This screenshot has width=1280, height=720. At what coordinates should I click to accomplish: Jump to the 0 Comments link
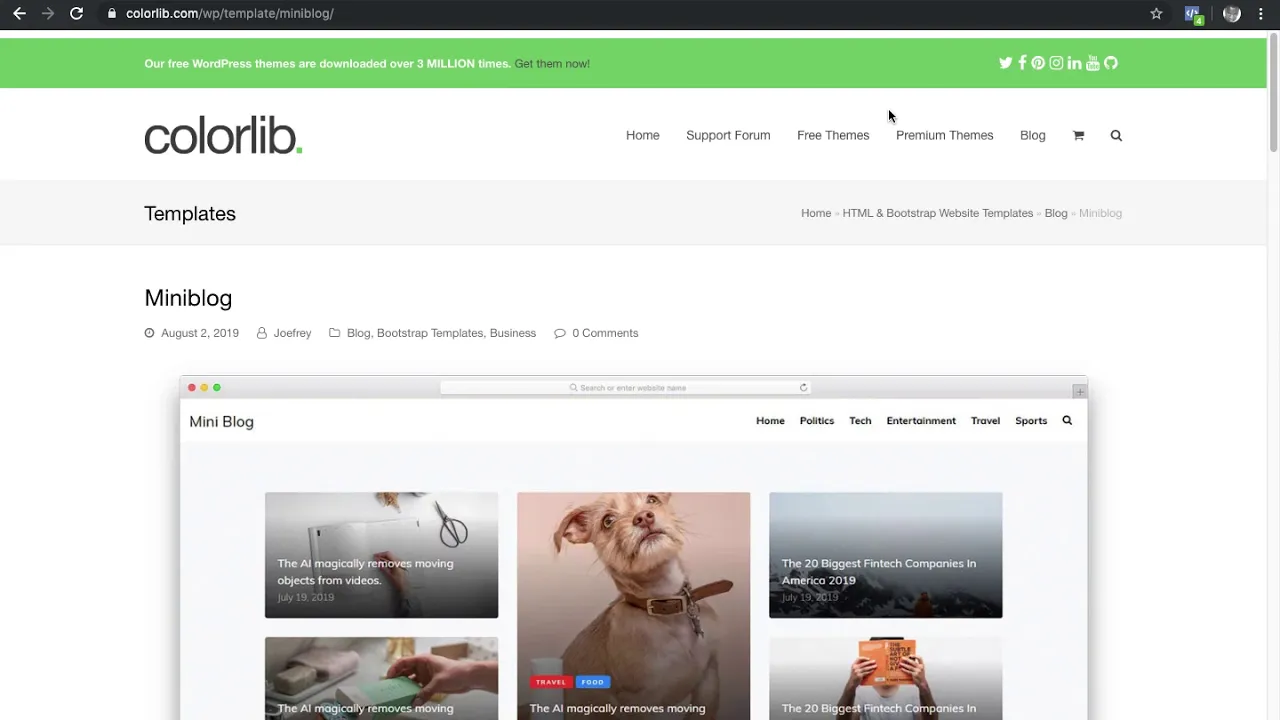pos(605,333)
